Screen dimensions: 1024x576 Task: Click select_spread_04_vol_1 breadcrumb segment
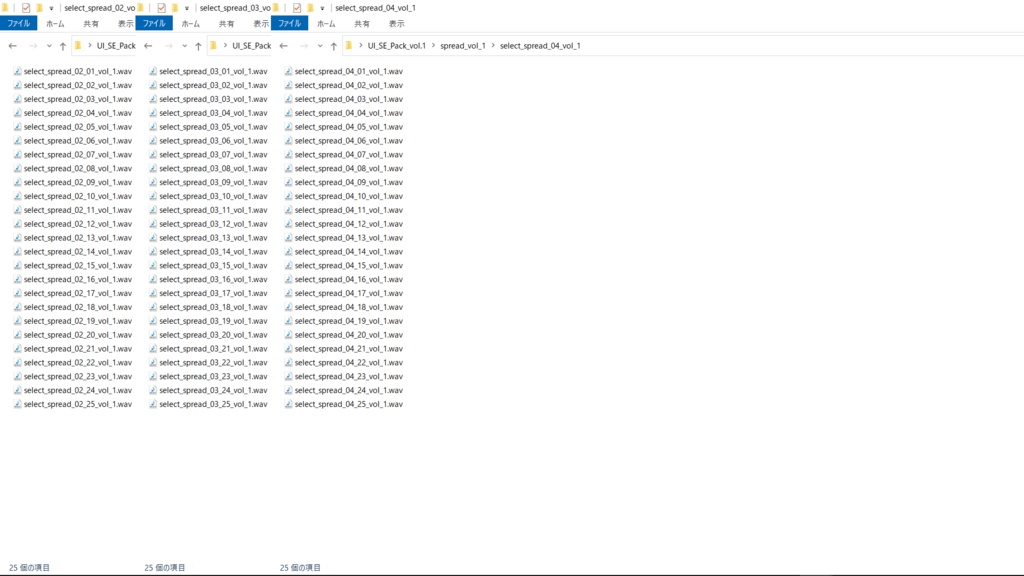540,46
